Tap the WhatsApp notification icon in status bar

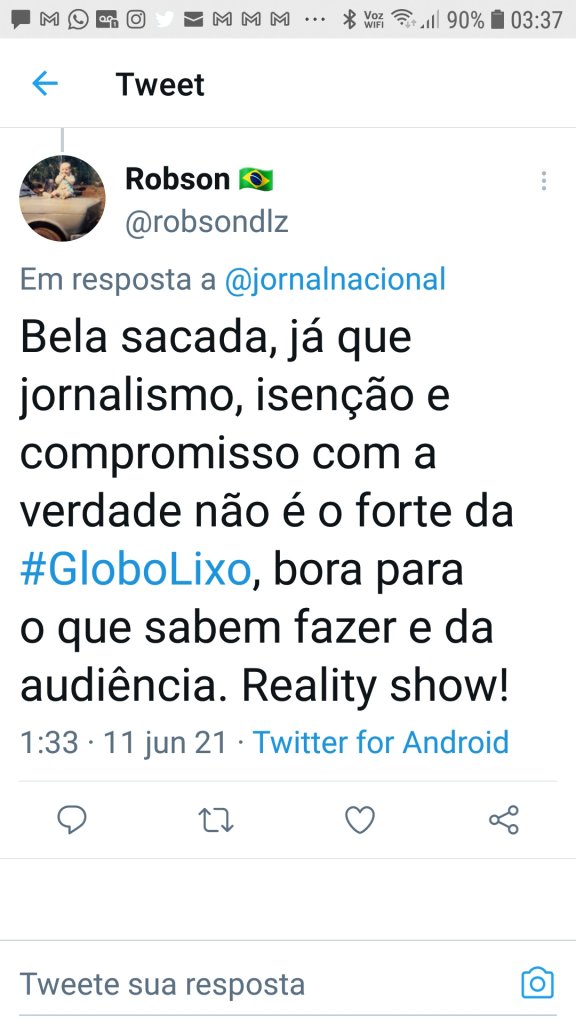pos(78,20)
